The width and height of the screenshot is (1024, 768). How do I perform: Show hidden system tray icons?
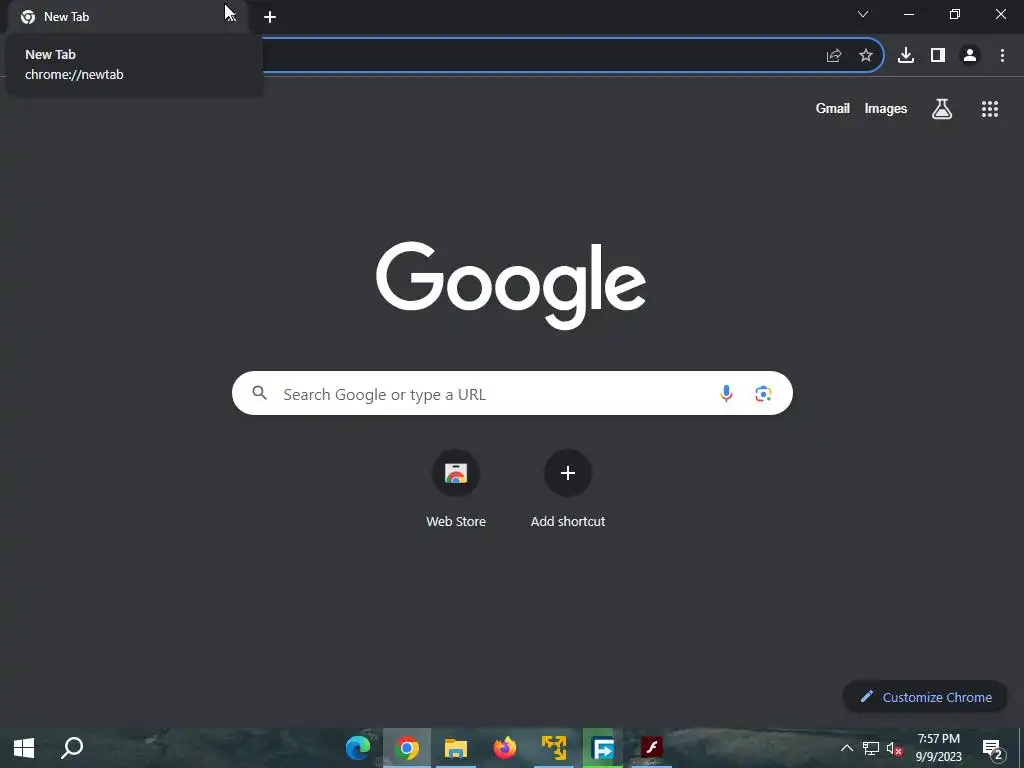[846, 748]
